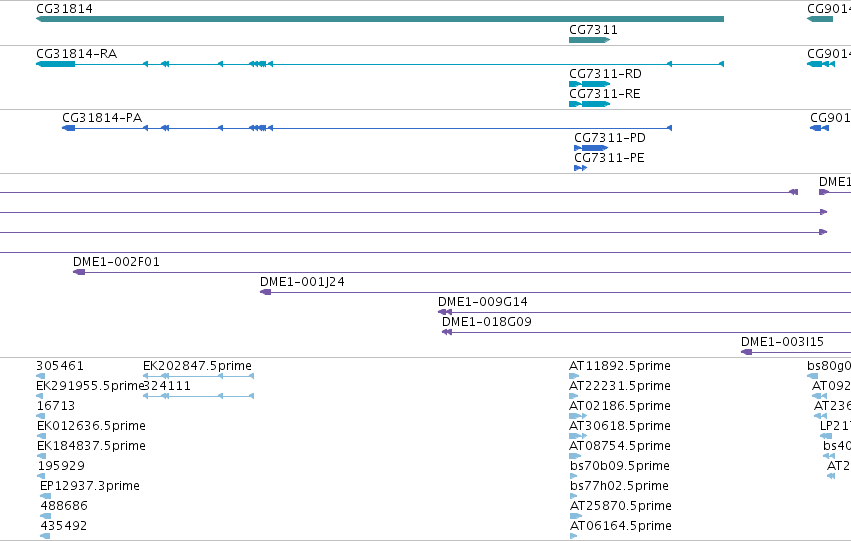Viewport: 851px width, 541px height.
Task: Click the DME1-009G14 label
Action: [x=483, y=302]
